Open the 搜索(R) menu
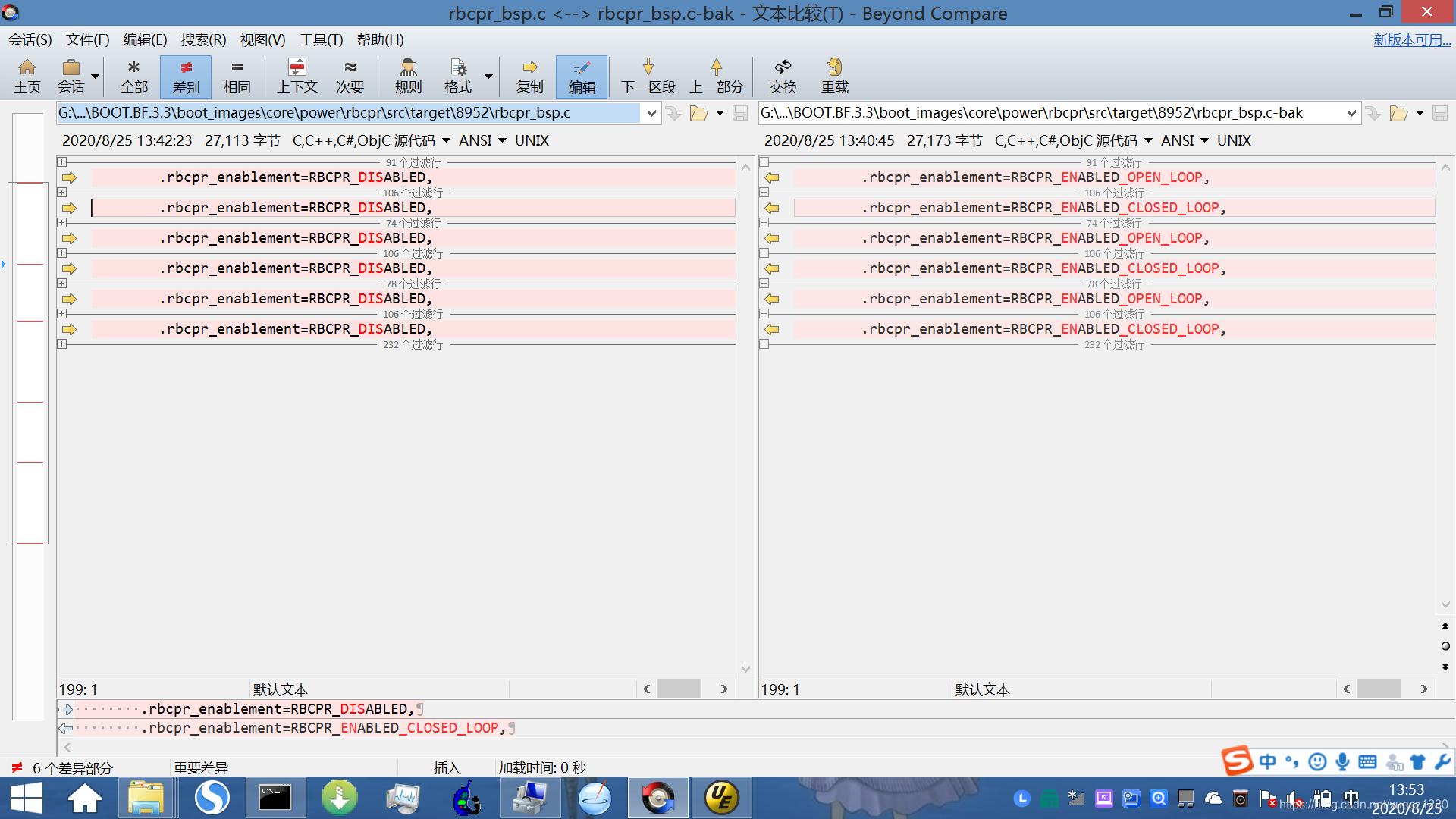 203,40
